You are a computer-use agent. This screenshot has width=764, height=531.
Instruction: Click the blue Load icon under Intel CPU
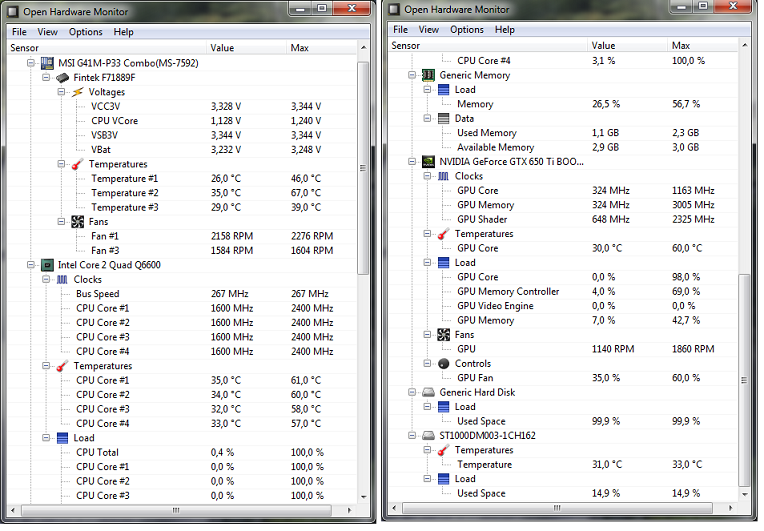point(62,438)
